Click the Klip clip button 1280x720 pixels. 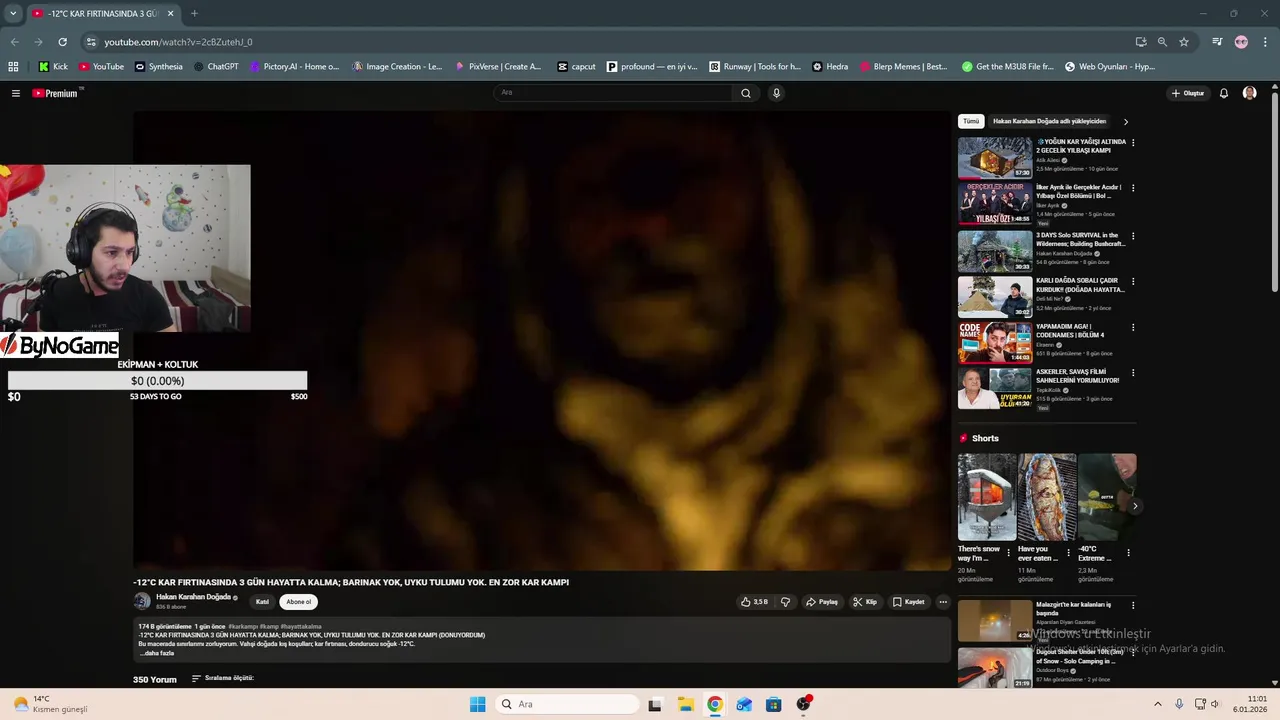pyautogui.click(x=865, y=602)
